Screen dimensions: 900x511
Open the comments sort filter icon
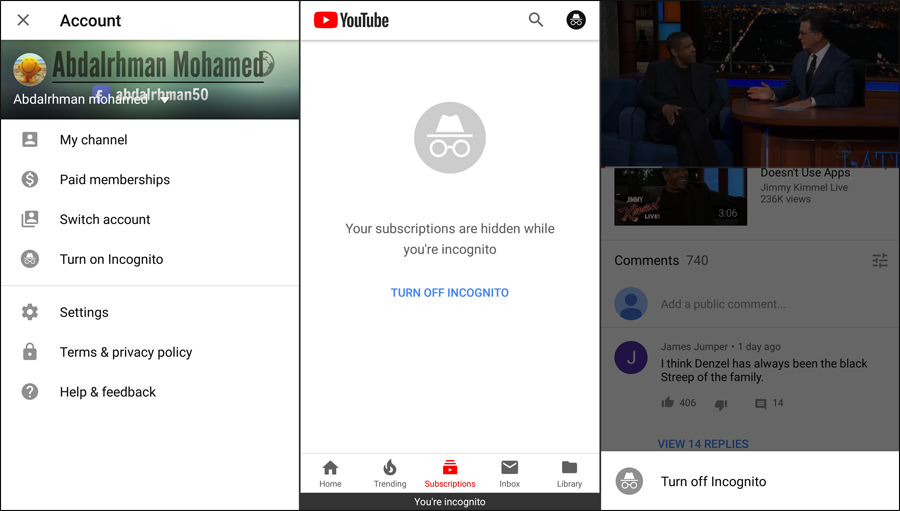[879, 261]
